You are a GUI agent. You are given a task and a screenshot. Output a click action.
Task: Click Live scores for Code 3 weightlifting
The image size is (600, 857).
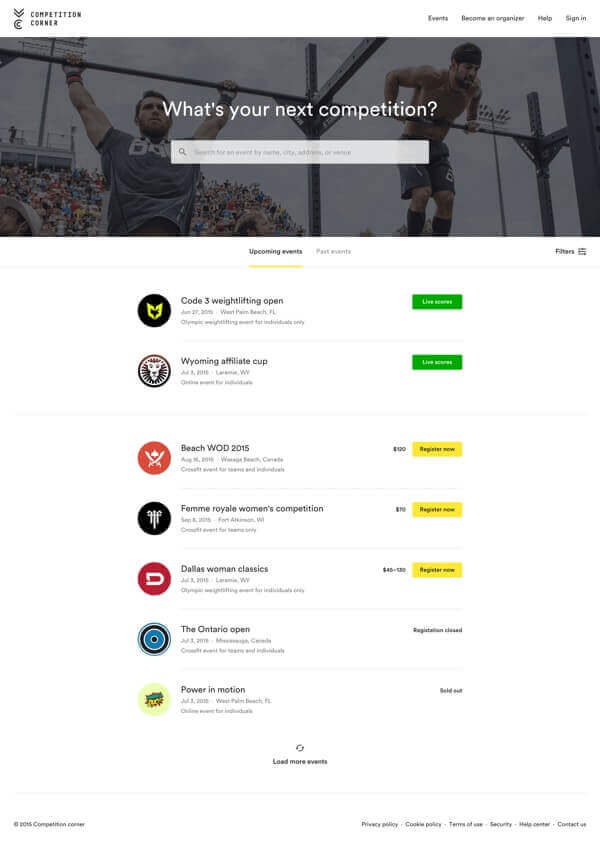point(437,302)
